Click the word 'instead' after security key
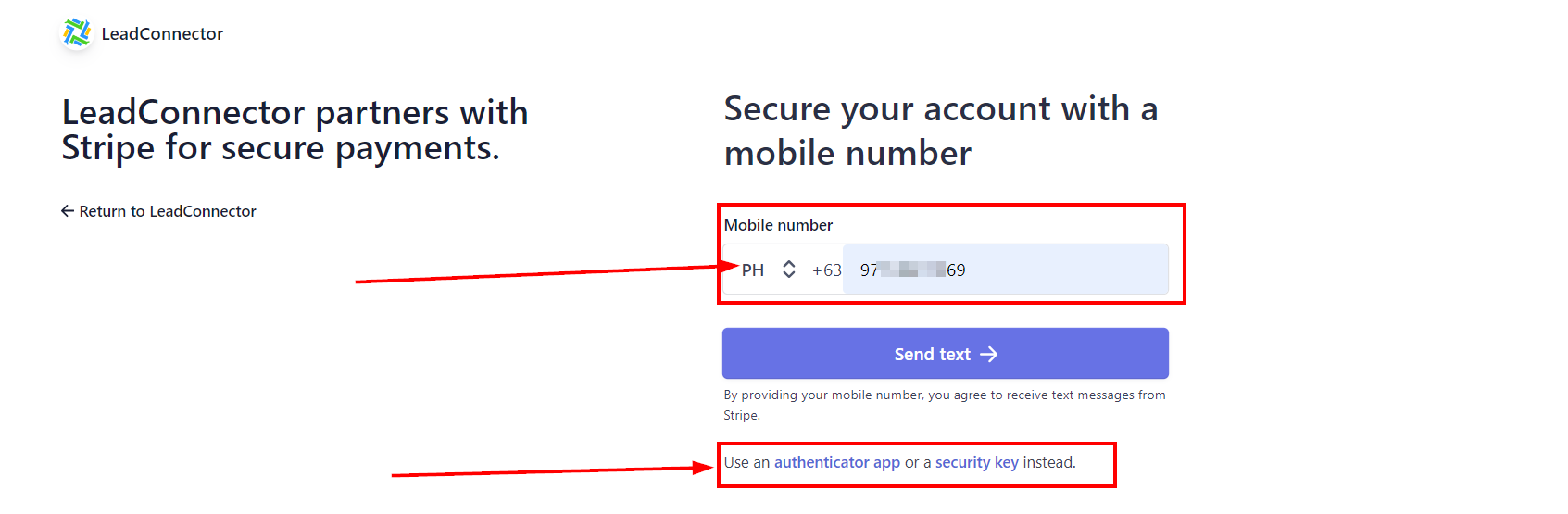Screen dimensions: 1568x514 [x=1047, y=462]
